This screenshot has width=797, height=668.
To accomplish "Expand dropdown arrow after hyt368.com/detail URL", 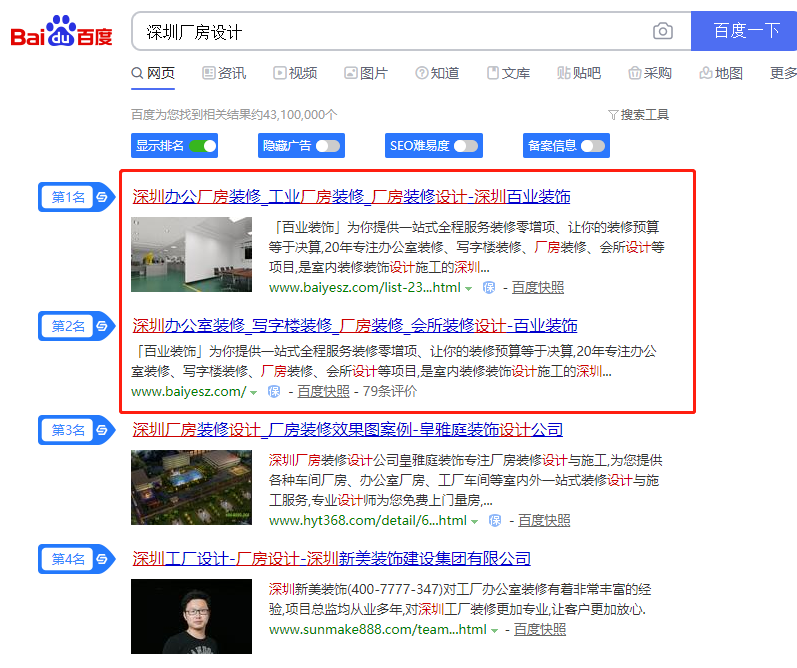I will [474, 522].
